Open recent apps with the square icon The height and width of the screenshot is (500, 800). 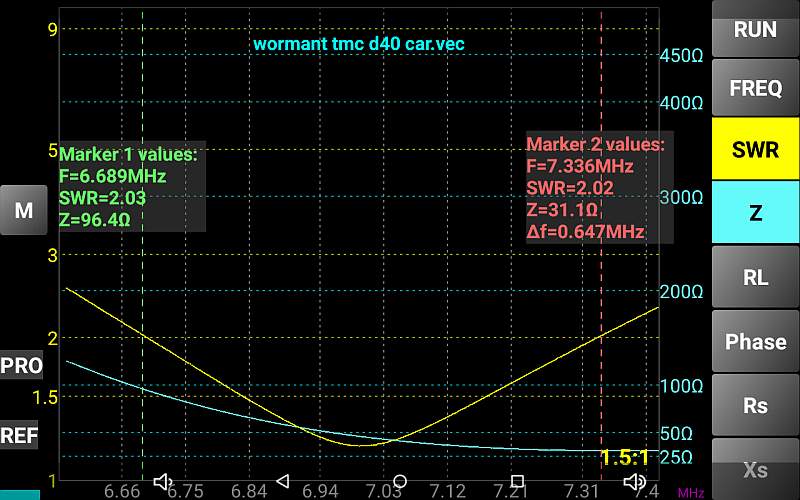click(x=517, y=481)
